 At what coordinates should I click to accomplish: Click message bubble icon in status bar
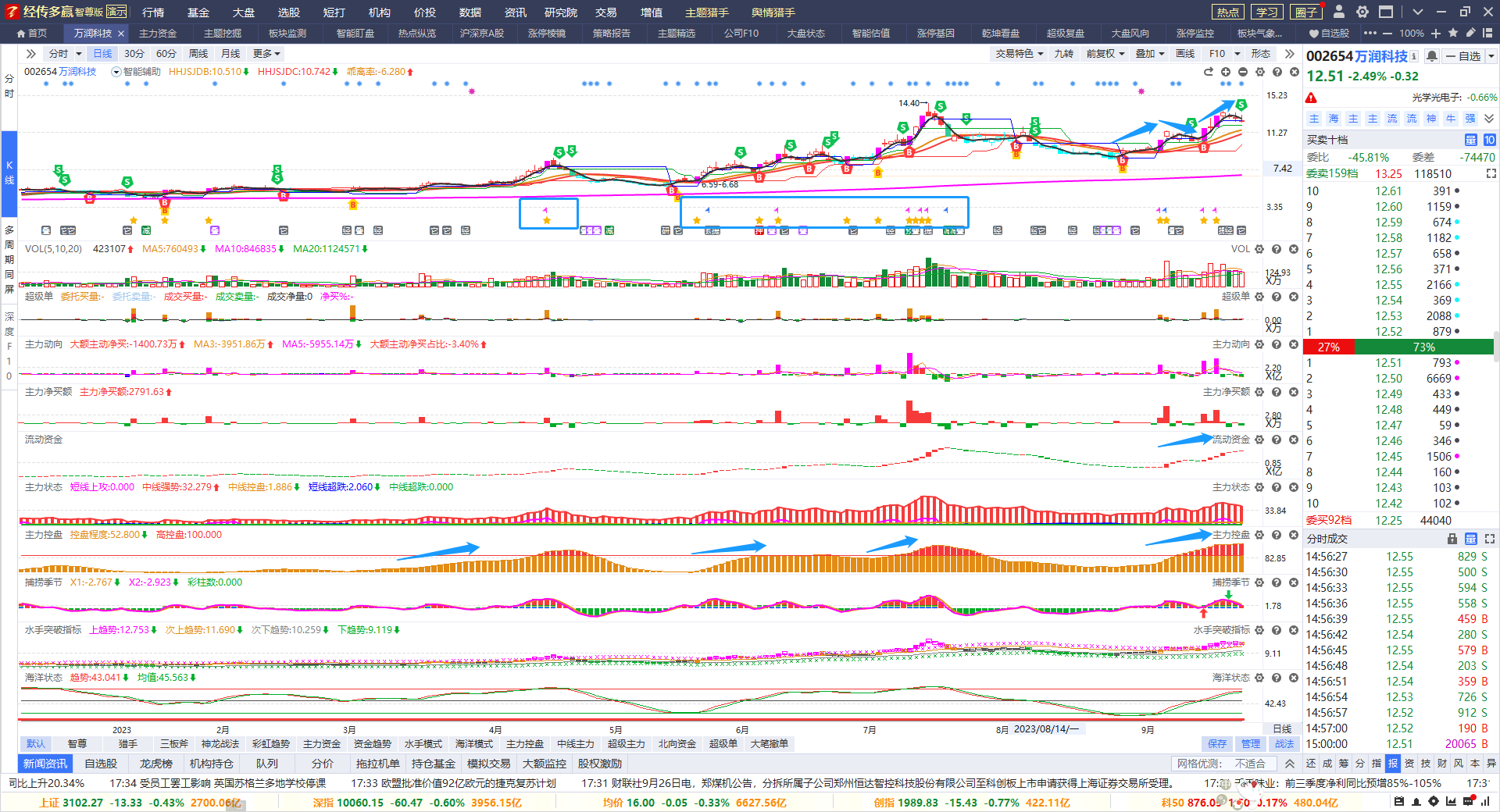tap(1468, 801)
